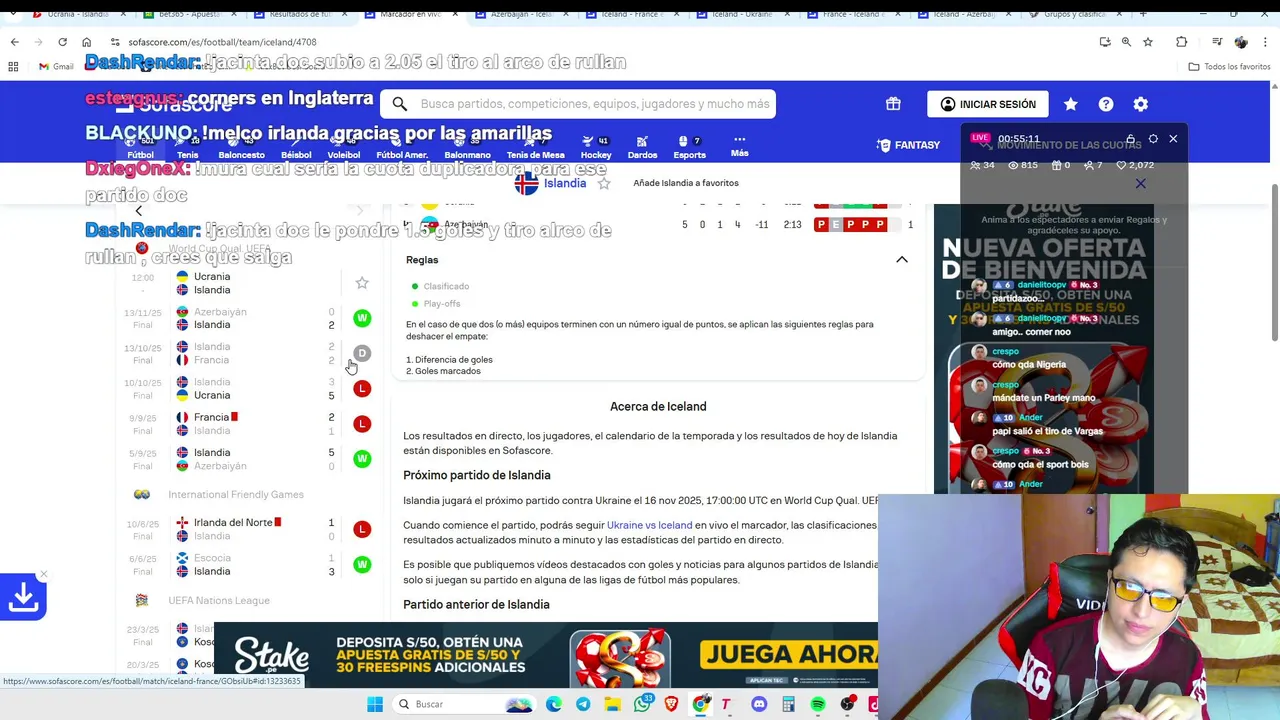Open Islandia vs Ucrania 10/10/25 match
1280x720 pixels.
click(x=248, y=388)
